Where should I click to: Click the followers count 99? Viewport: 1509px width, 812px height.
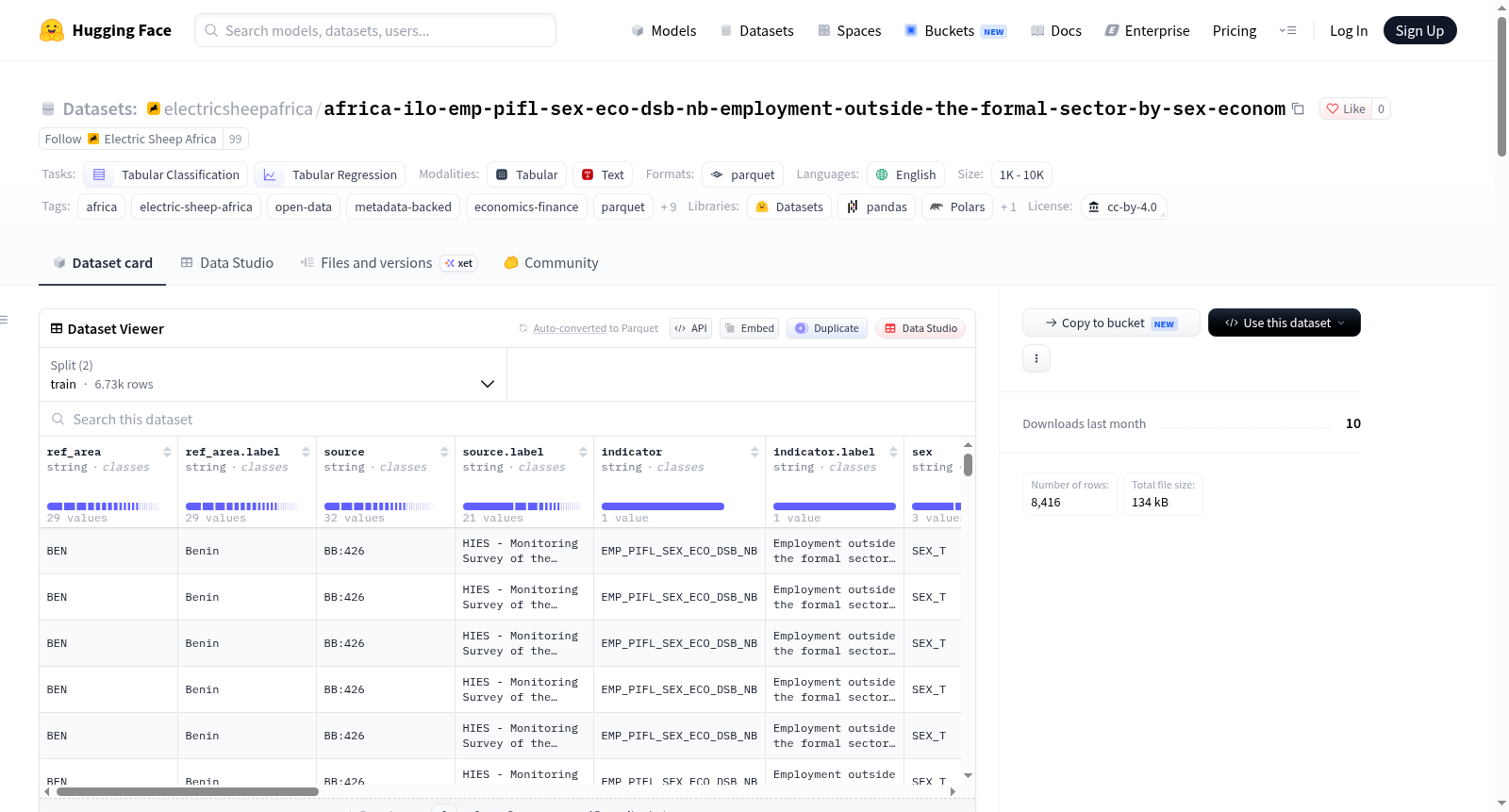click(236, 139)
